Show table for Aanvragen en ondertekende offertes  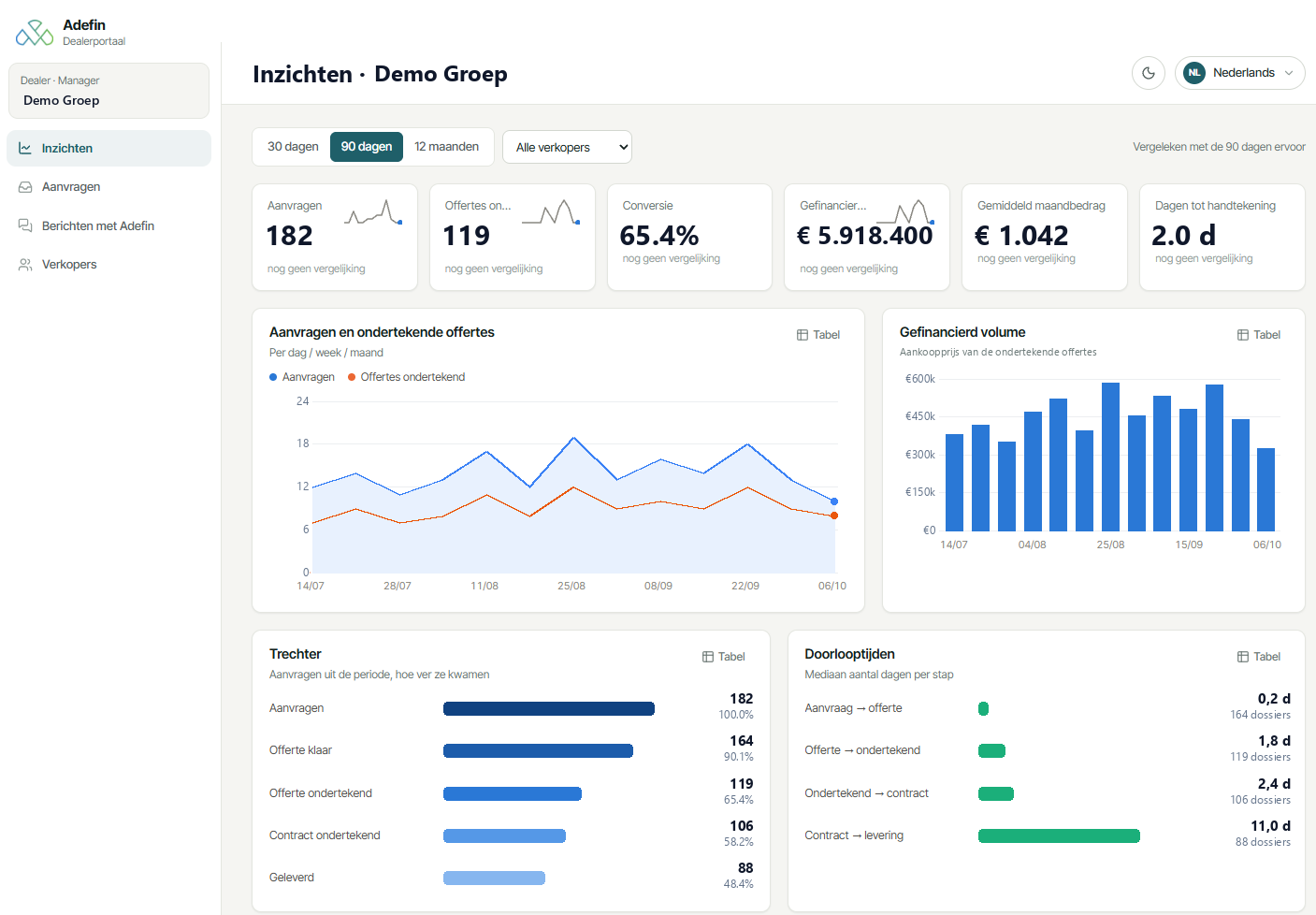[818, 335]
